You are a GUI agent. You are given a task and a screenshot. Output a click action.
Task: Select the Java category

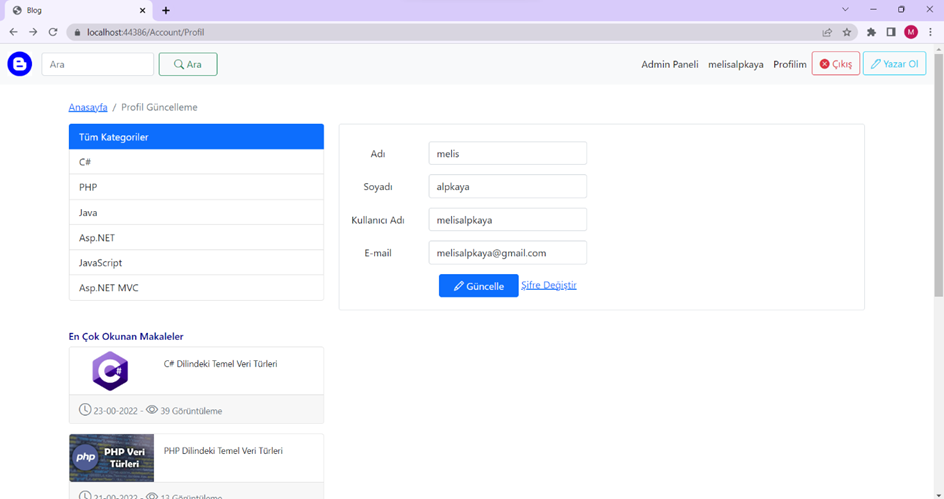[196, 212]
